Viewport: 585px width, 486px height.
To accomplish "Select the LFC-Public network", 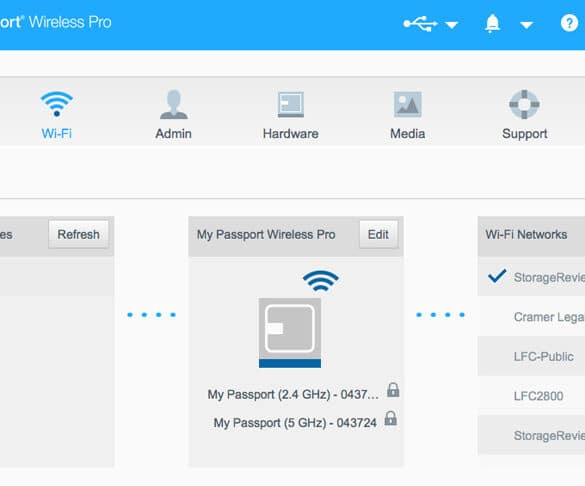I will tap(531, 356).
